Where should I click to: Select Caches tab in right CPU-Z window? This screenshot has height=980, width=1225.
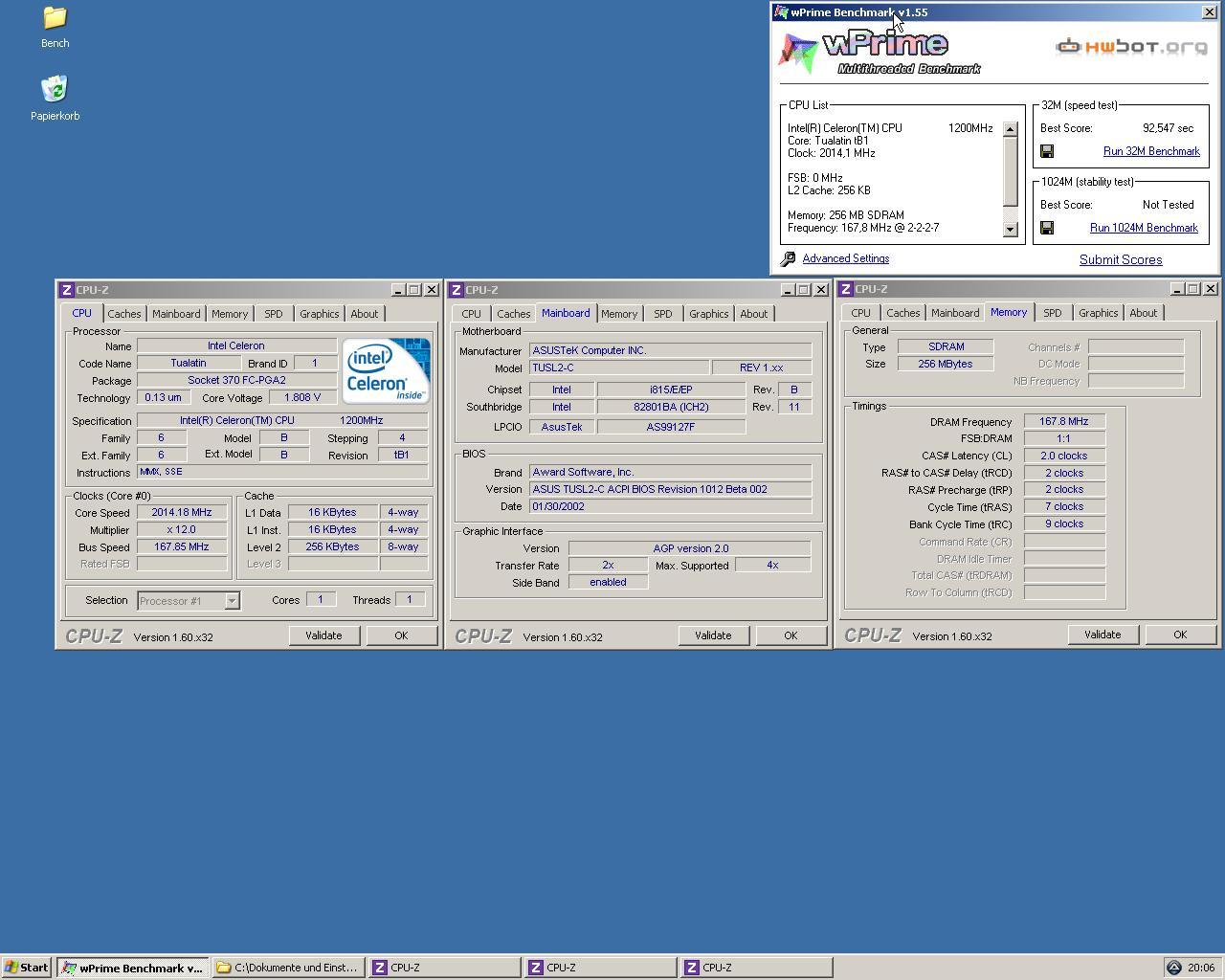pyautogui.click(x=903, y=313)
